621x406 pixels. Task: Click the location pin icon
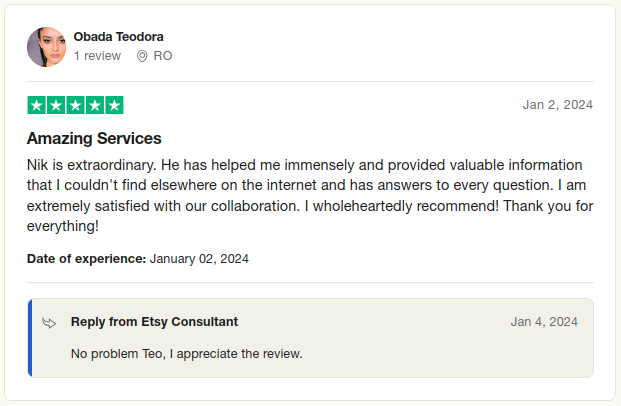(142, 56)
